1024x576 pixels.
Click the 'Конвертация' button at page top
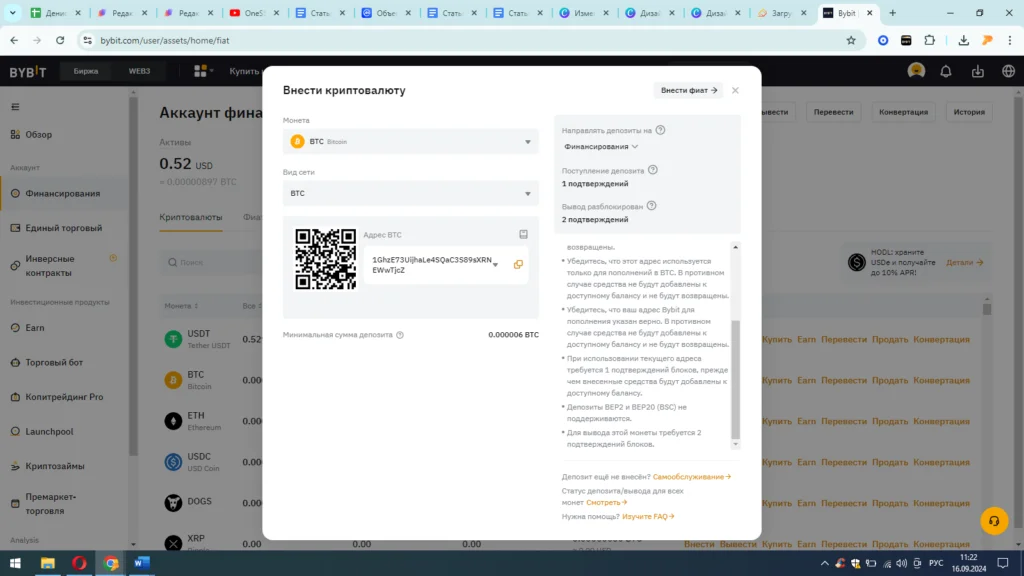pyautogui.click(x=903, y=112)
